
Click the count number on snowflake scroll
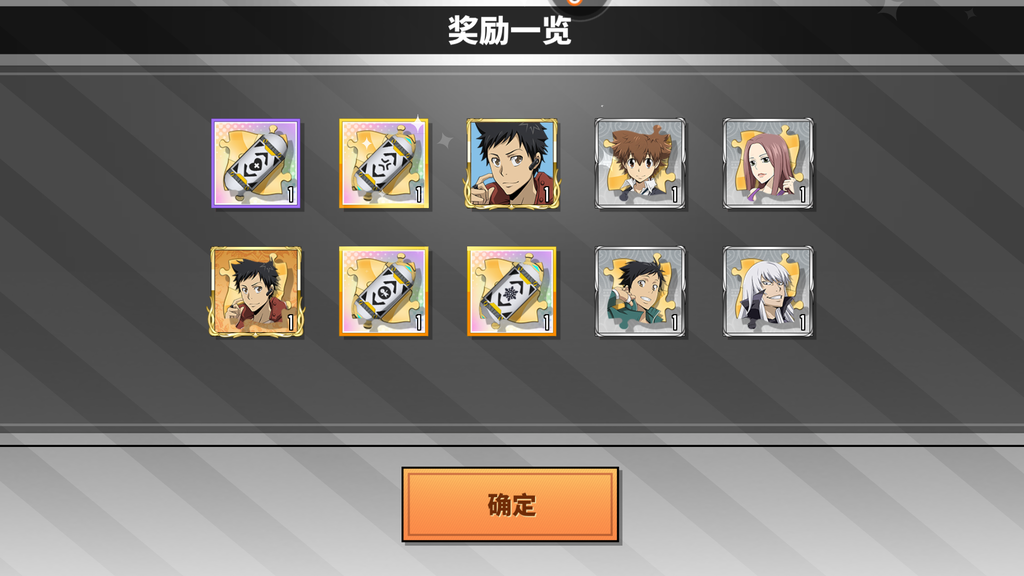pos(547,322)
